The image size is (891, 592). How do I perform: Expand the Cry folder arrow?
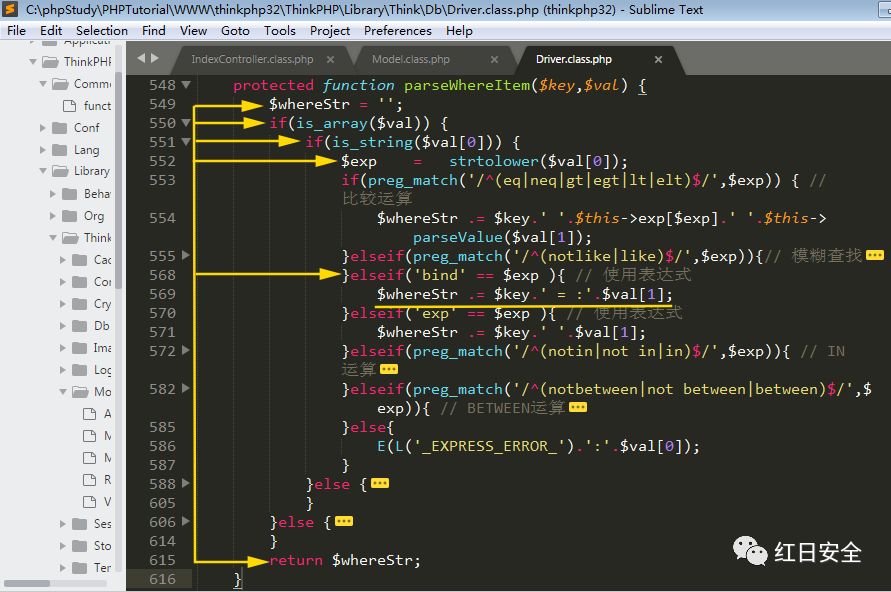pyautogui.click(x=63, y=304)
